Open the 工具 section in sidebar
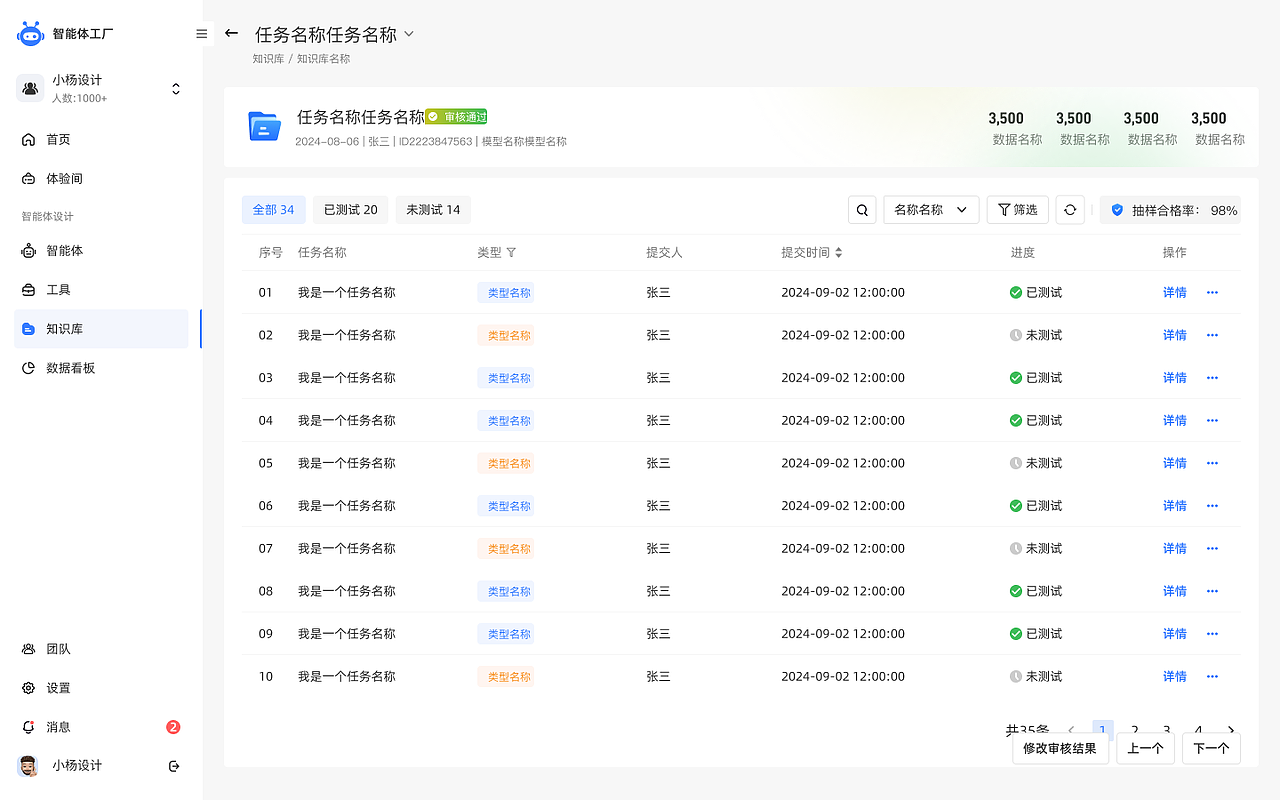The height and width of the screenshot is (800, 1280). pyautogui.click(x=58, y=289)
